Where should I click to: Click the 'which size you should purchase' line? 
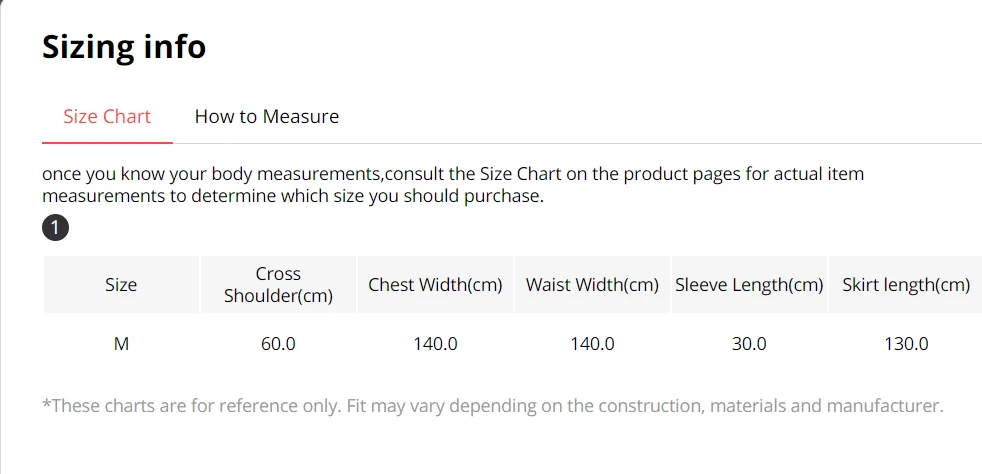(293, 196)
